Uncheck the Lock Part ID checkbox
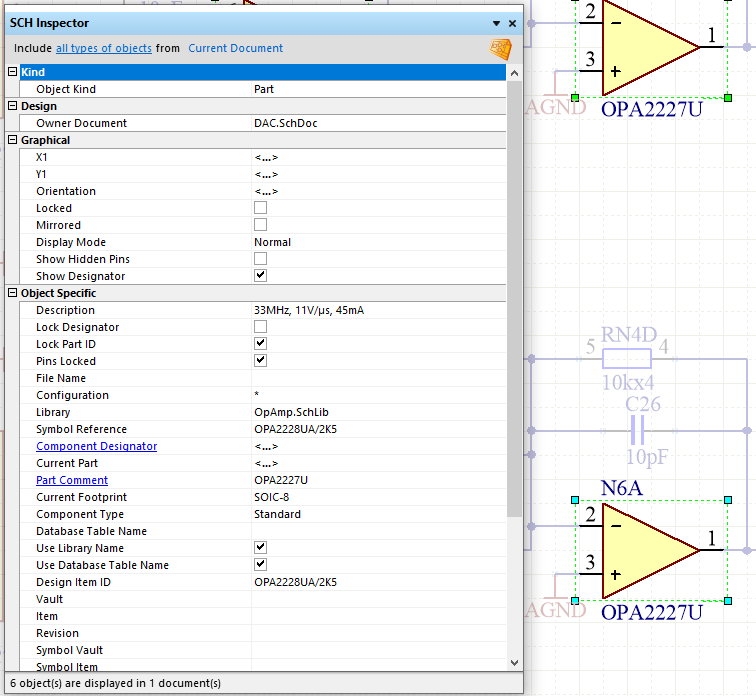Viewport: 756px width, 696px height. click(x=260, y=344)
